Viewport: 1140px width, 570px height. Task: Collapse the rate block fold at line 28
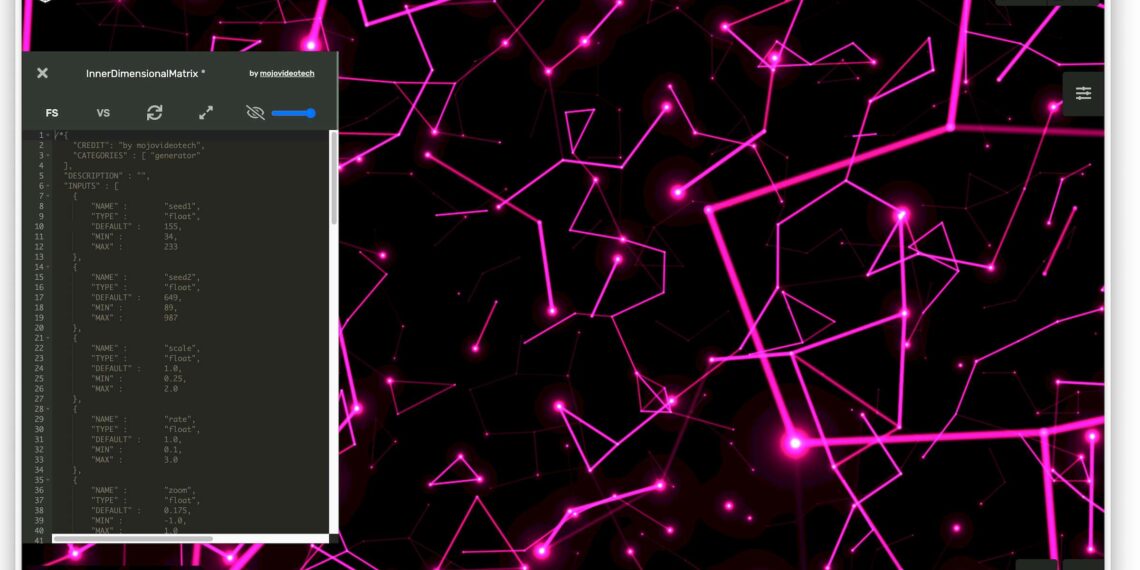click(48, 409)
